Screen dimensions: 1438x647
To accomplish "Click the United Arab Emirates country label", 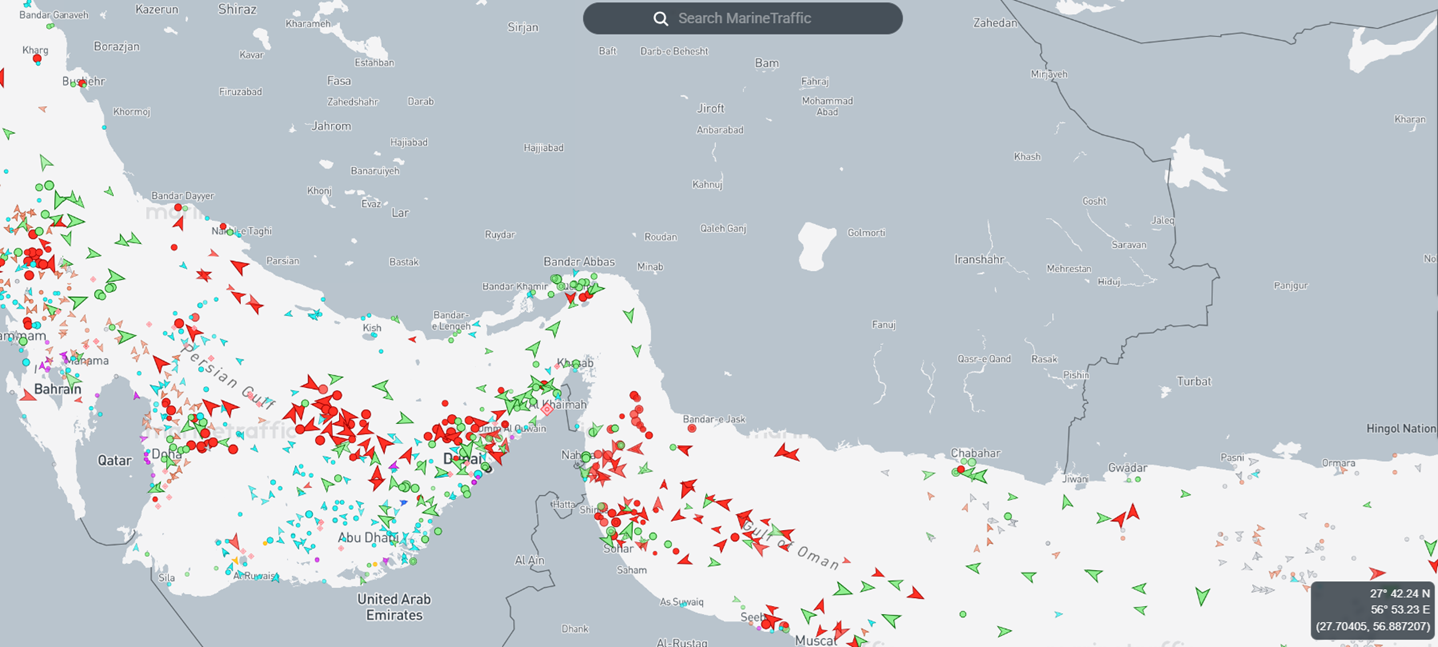I will 394,607.
